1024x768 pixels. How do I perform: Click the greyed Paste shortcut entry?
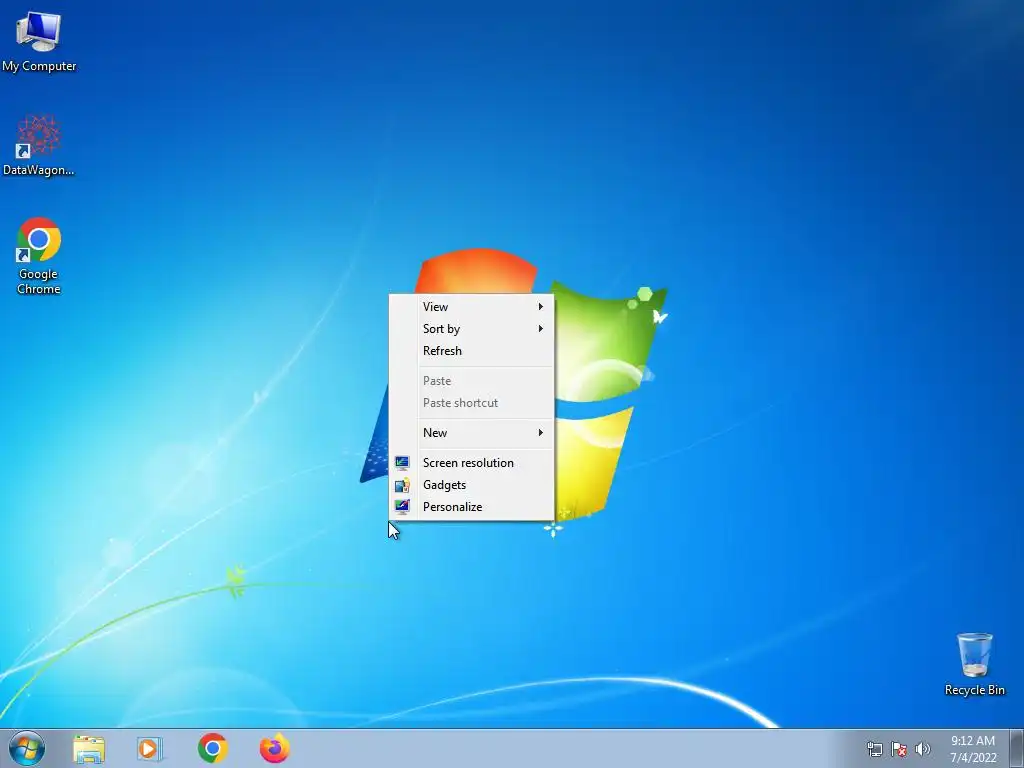(x=472, y=403)
